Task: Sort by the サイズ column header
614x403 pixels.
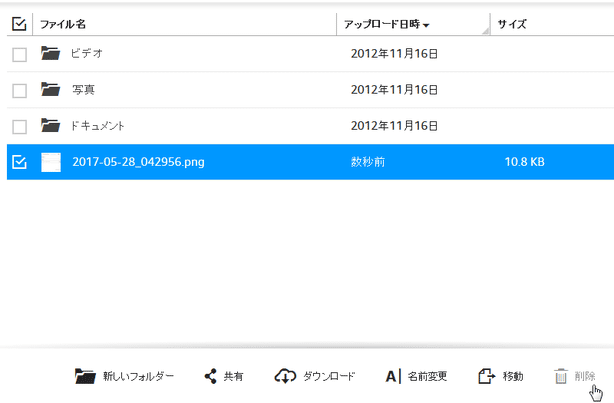Action: (x=512, y=24)
